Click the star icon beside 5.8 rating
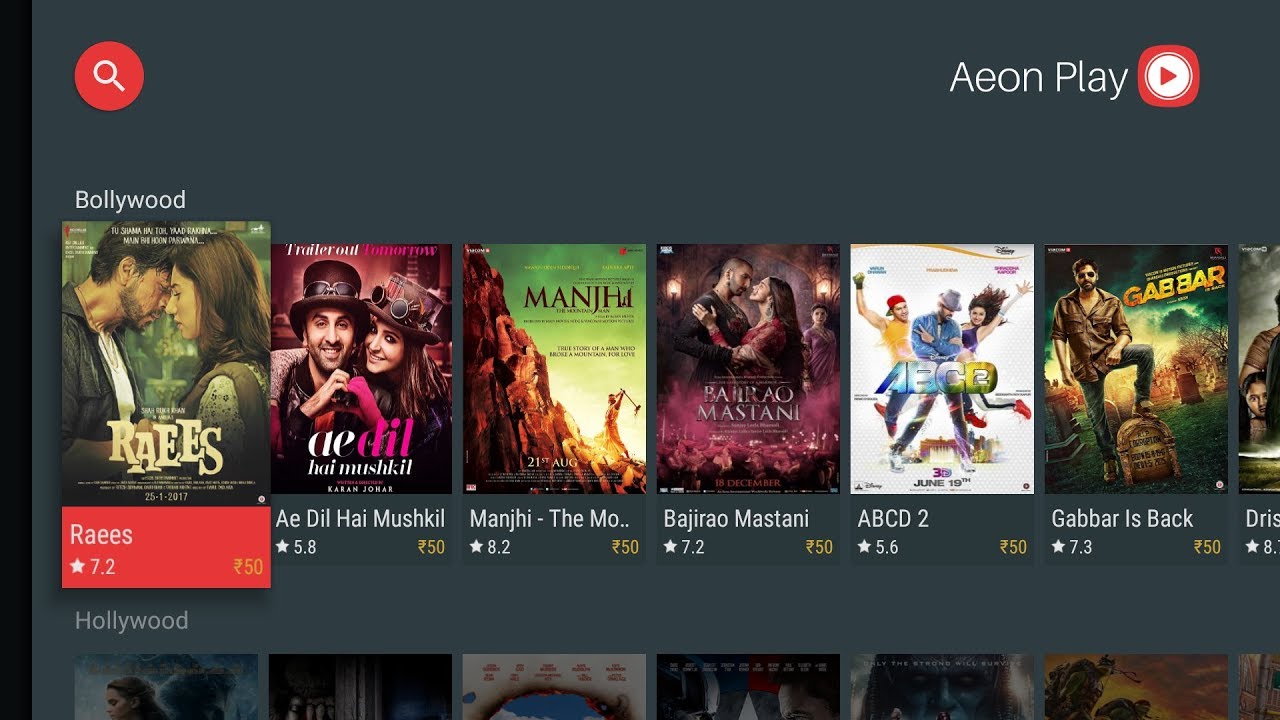Image resolution: width=1280 pixels, height=720 pixels. click(282, 547)
